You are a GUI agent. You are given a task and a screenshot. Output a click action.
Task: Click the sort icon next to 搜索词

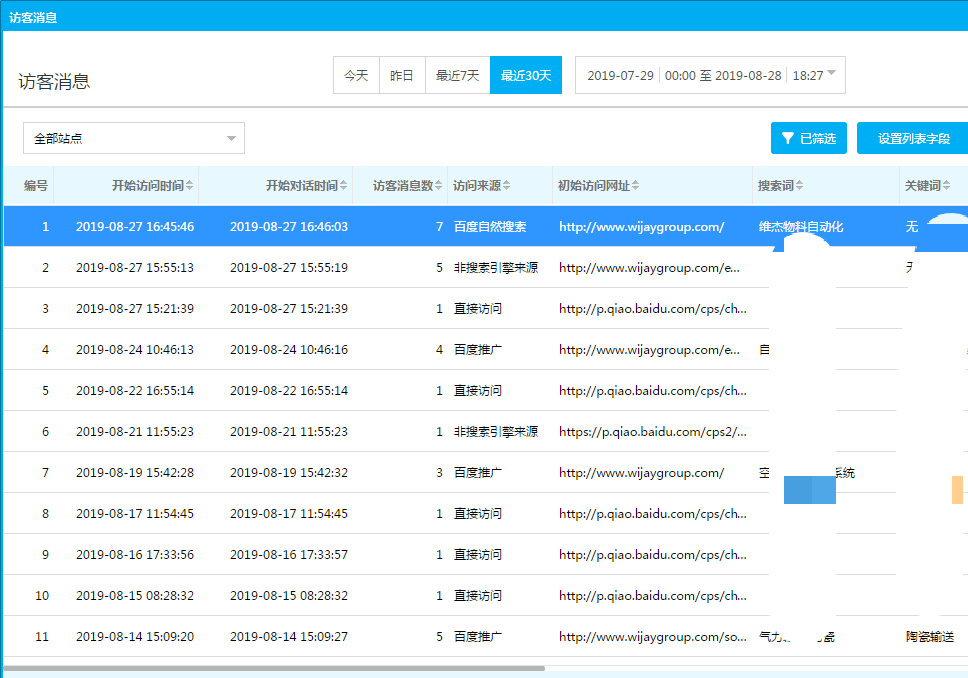[x=799, y=186]
